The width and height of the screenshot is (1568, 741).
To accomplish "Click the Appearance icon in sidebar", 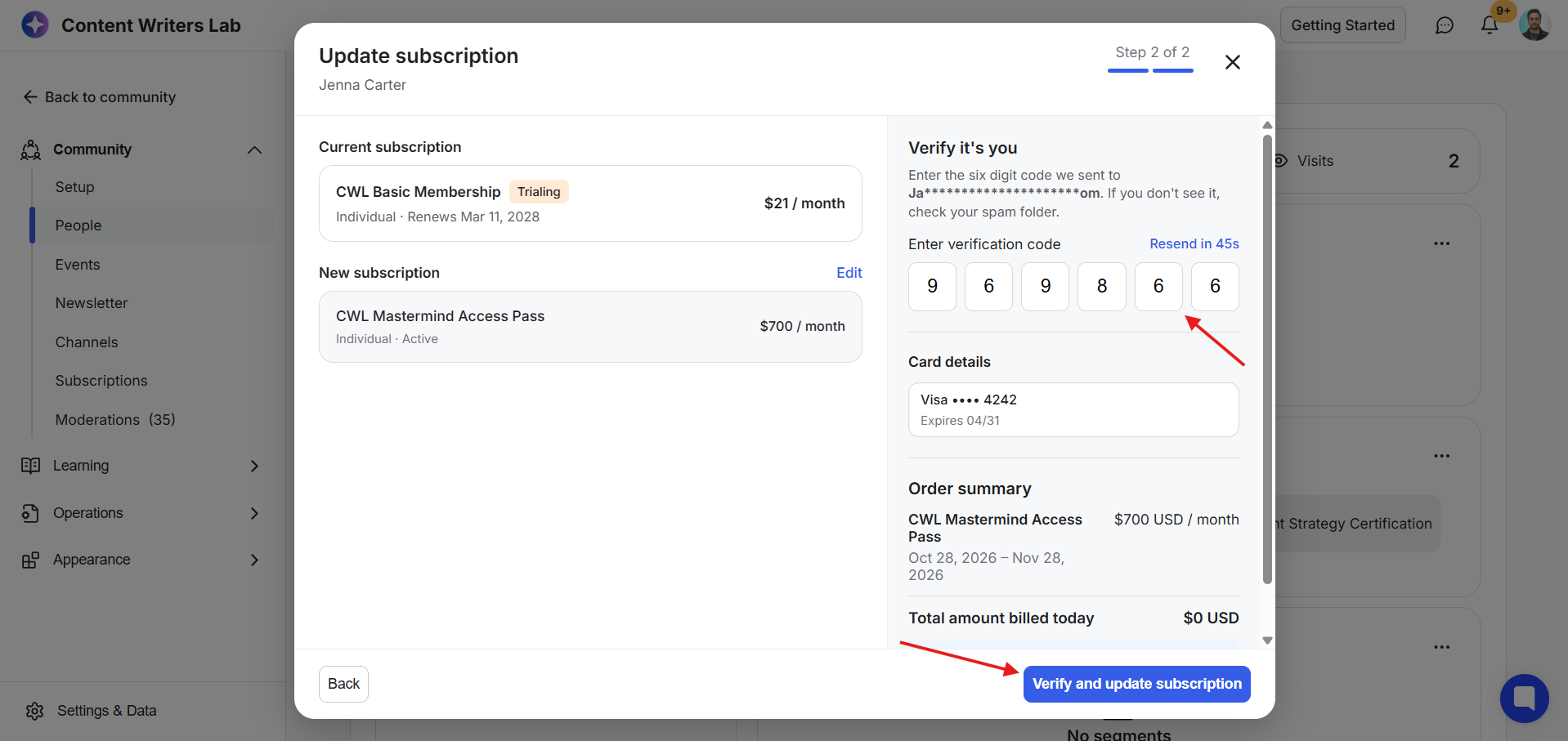I will (x=31, y=560).
